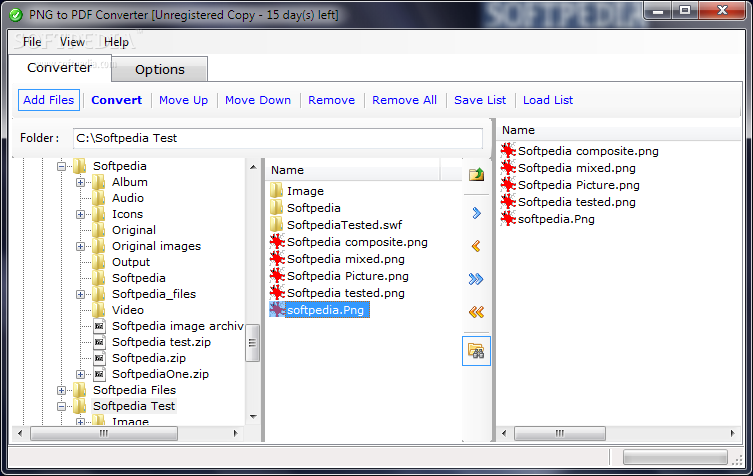Click the Image folder icon in middle list

pyautogui.click(x=277, y=191)
